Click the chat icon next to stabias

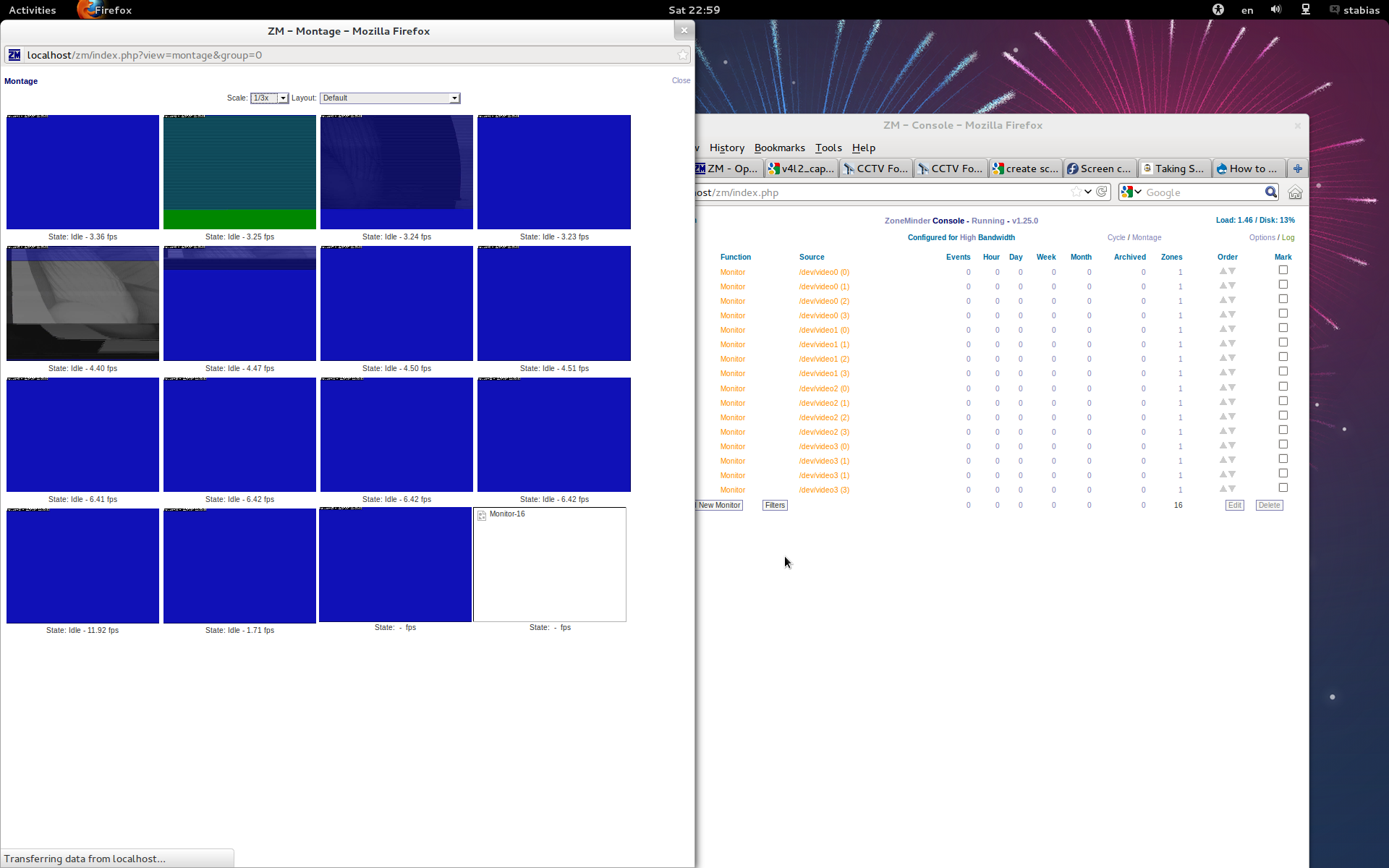click(1335, 9)
